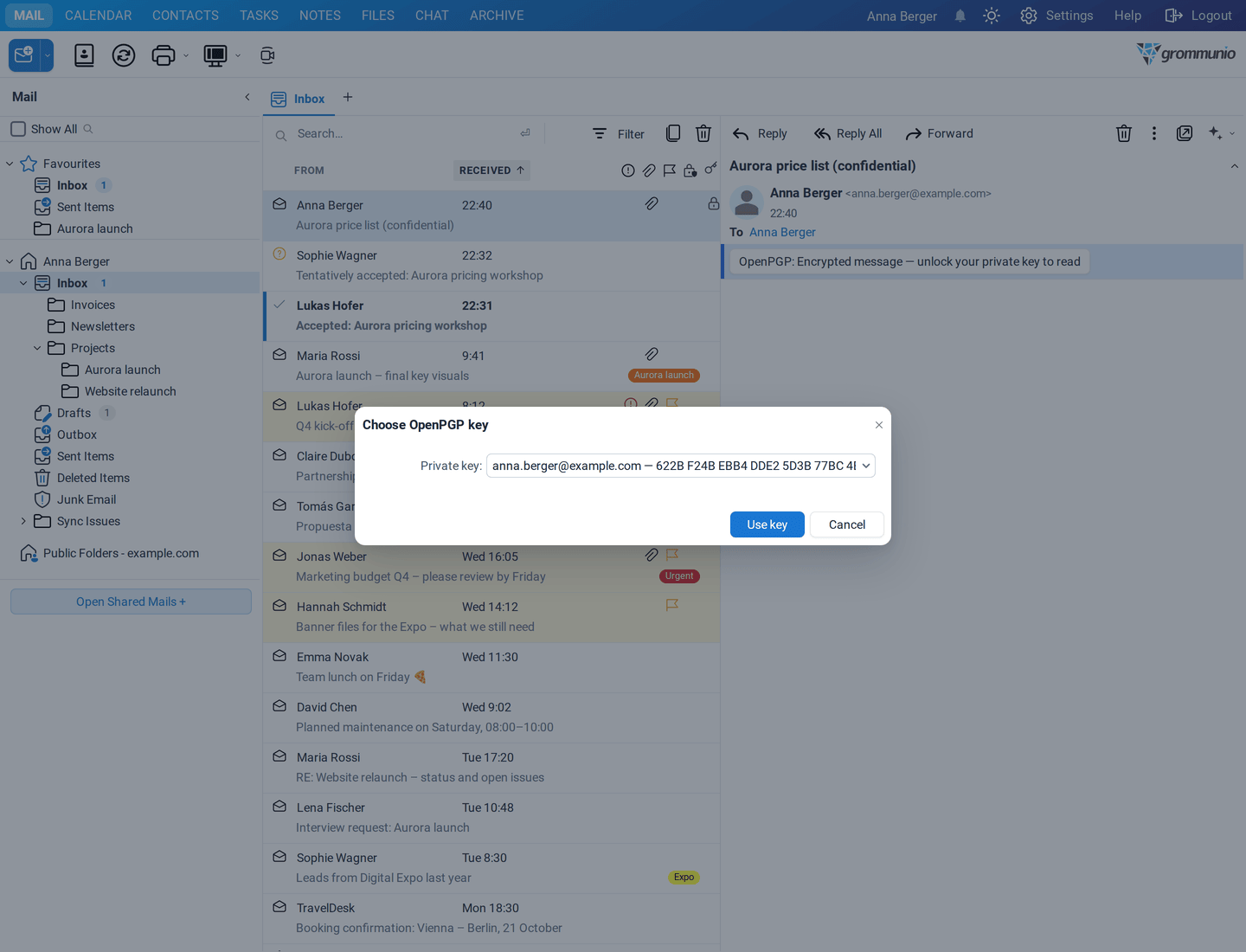Screen dimensions: 1246x952
Task: Sort by the RECEIVED column header
Action: (491, 170)
